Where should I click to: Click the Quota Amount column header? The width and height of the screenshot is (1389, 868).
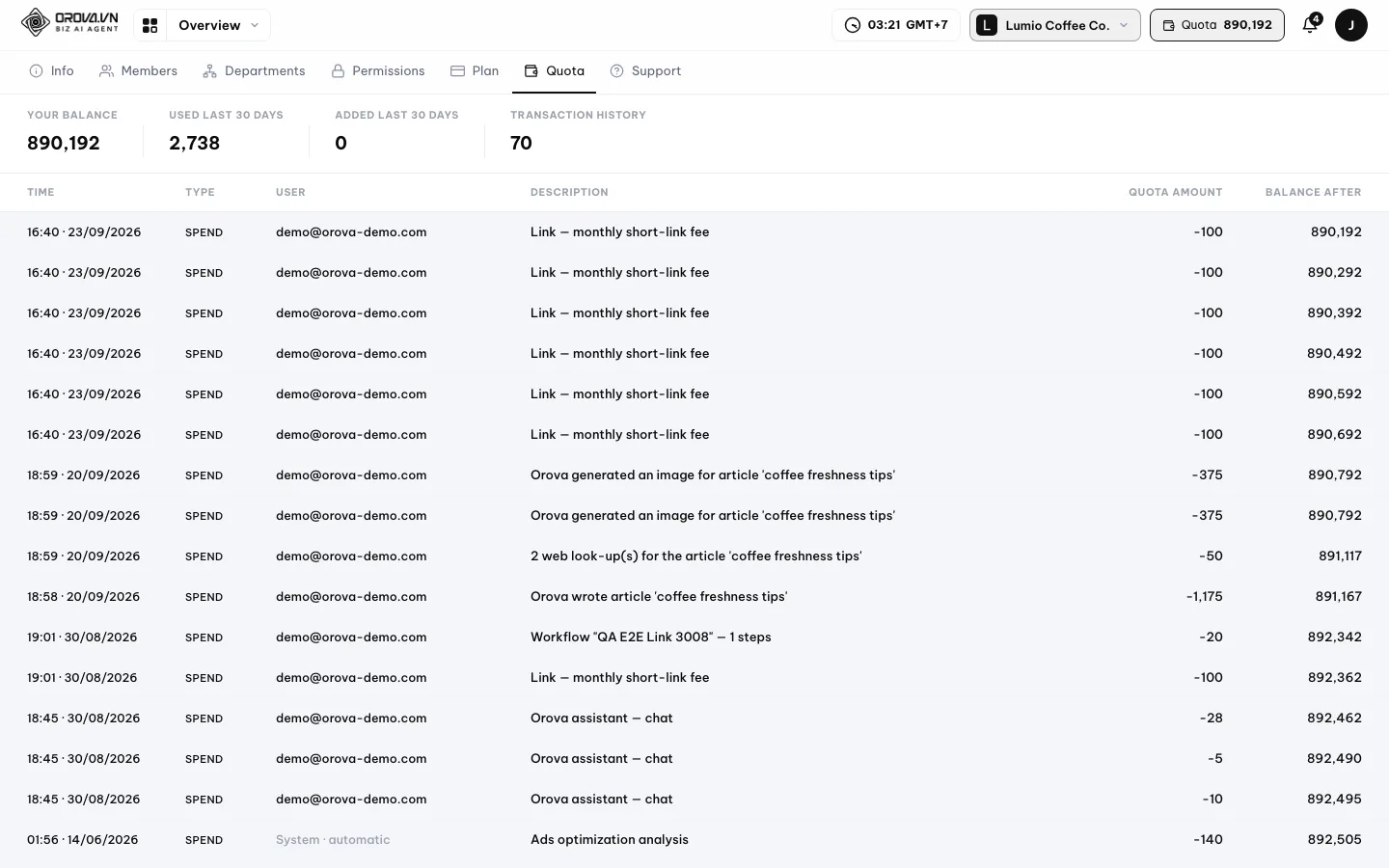coord(1176,192)
